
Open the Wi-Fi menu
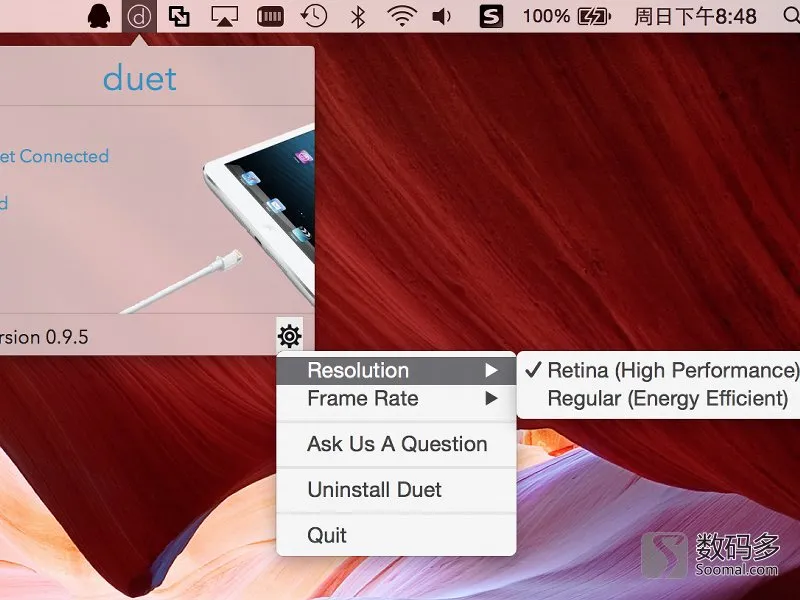(x=402, y=16)
